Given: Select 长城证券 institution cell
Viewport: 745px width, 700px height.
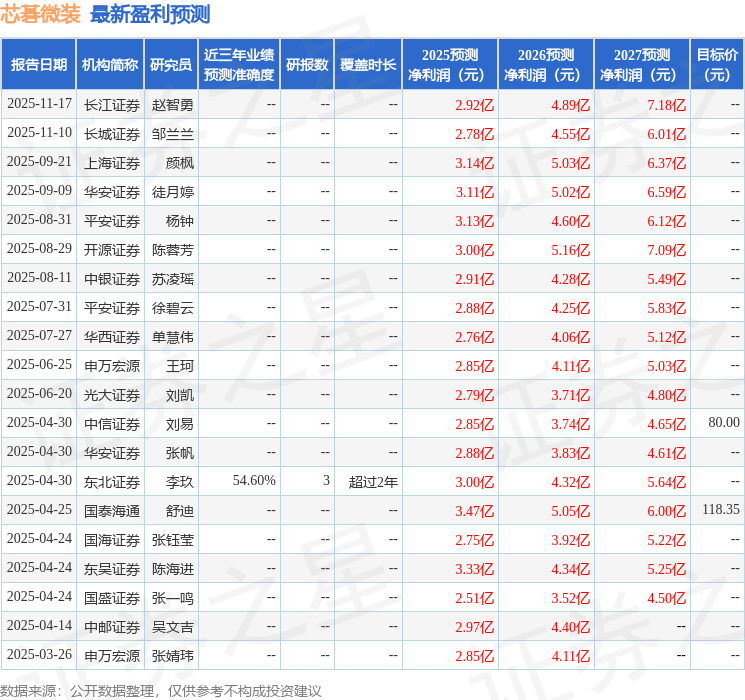Looking at the screenshot, I should (x=112, y=134).
